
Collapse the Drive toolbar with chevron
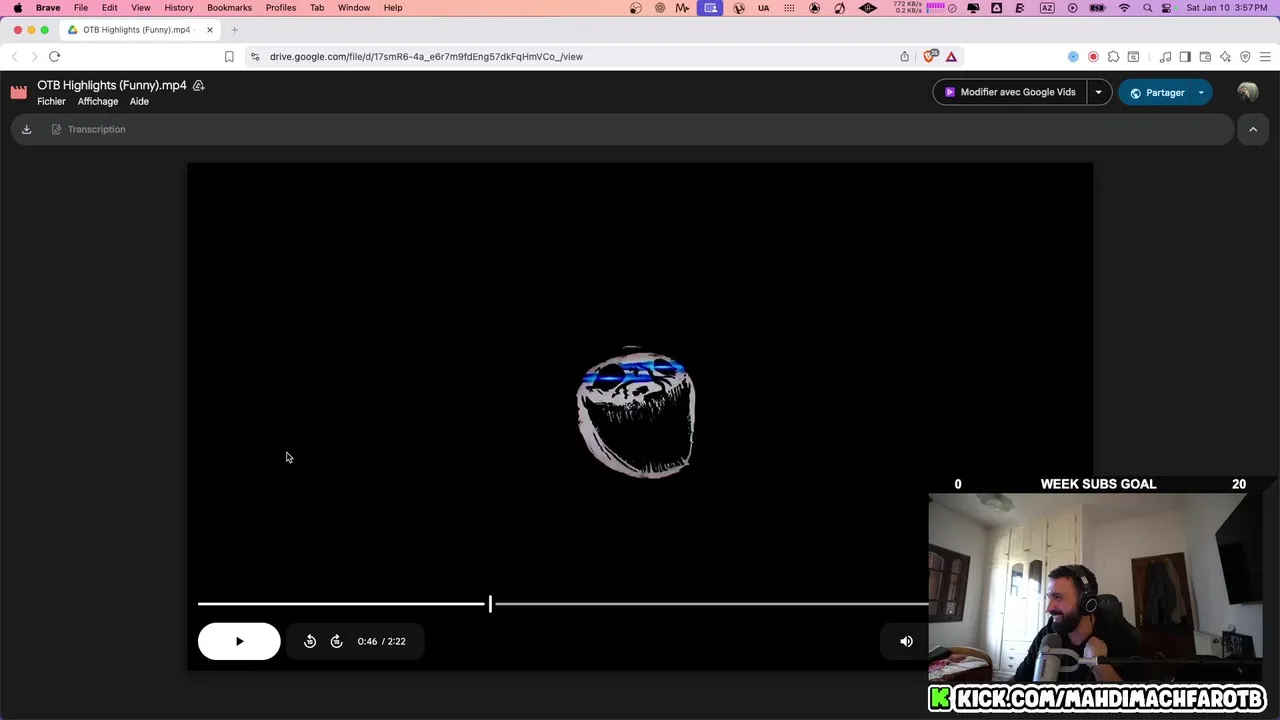[1253, 129]
